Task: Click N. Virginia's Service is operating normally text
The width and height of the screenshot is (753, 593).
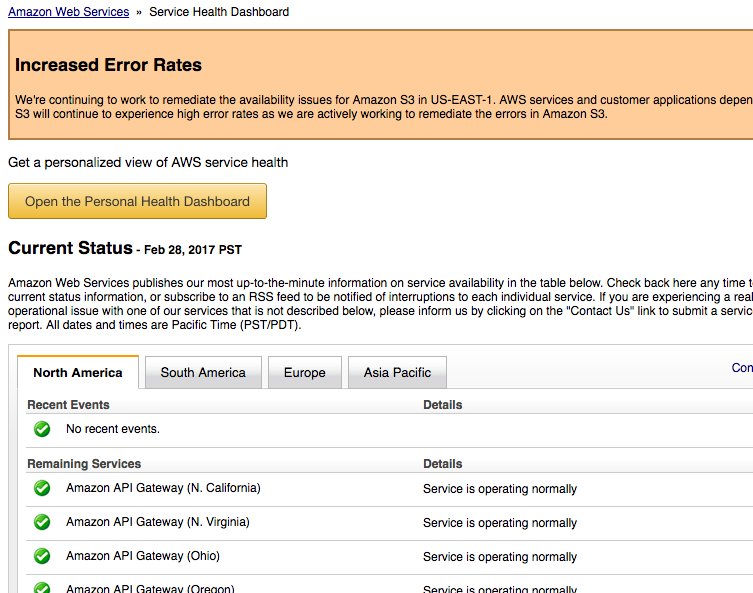Action: 500,523
